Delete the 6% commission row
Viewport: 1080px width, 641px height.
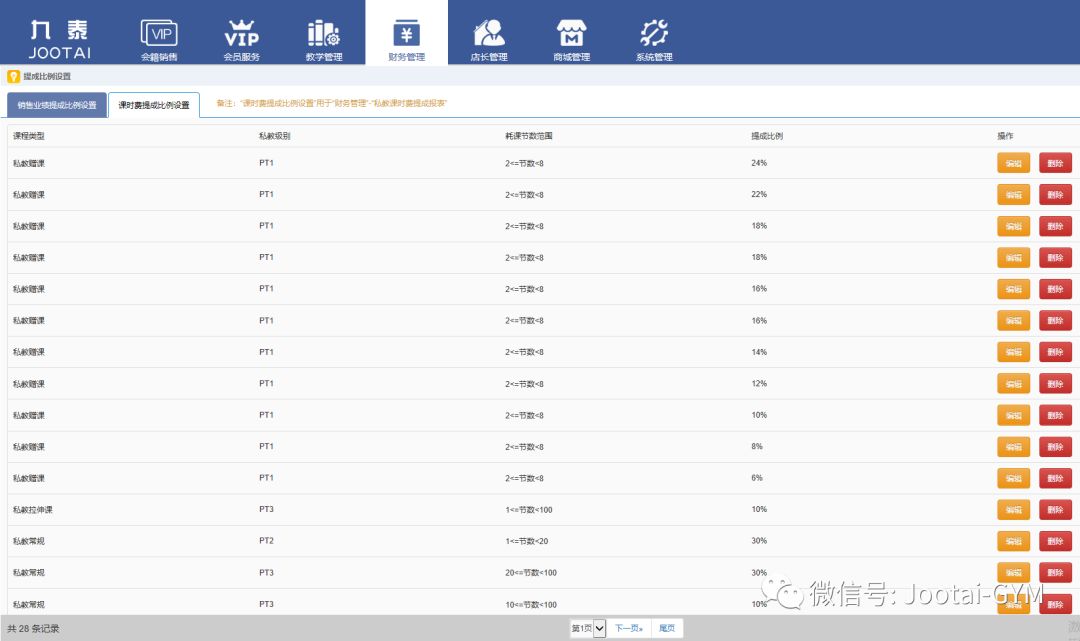[1055, 478]
